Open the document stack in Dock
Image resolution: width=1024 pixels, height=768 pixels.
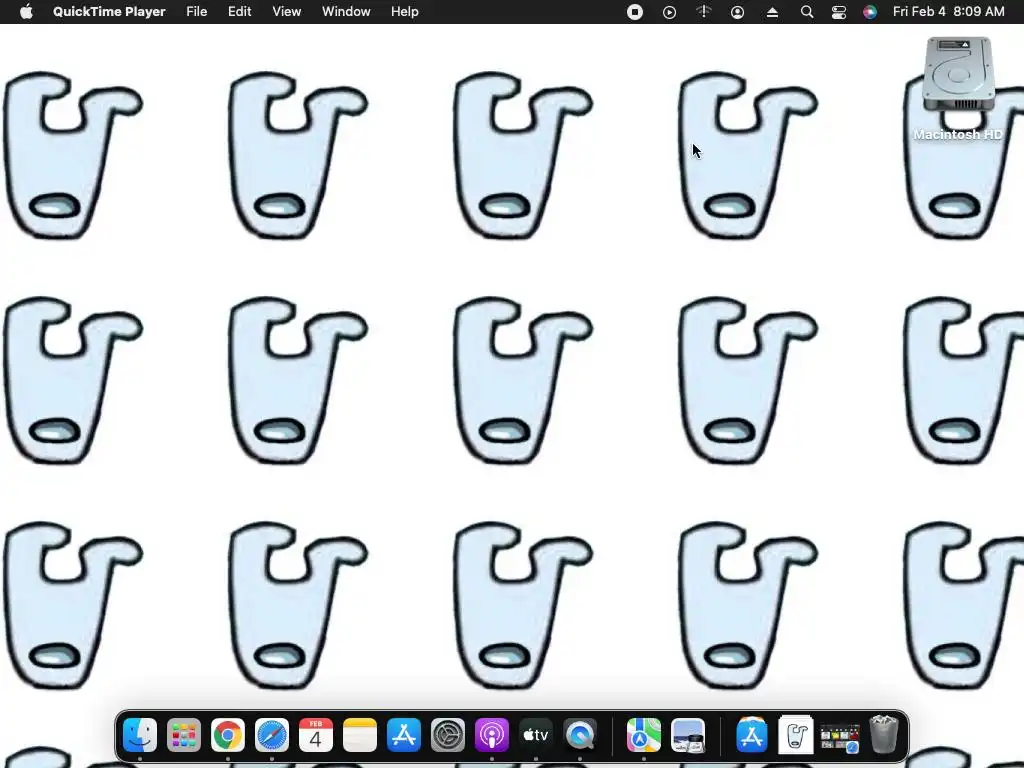click(x=796, y=735)
